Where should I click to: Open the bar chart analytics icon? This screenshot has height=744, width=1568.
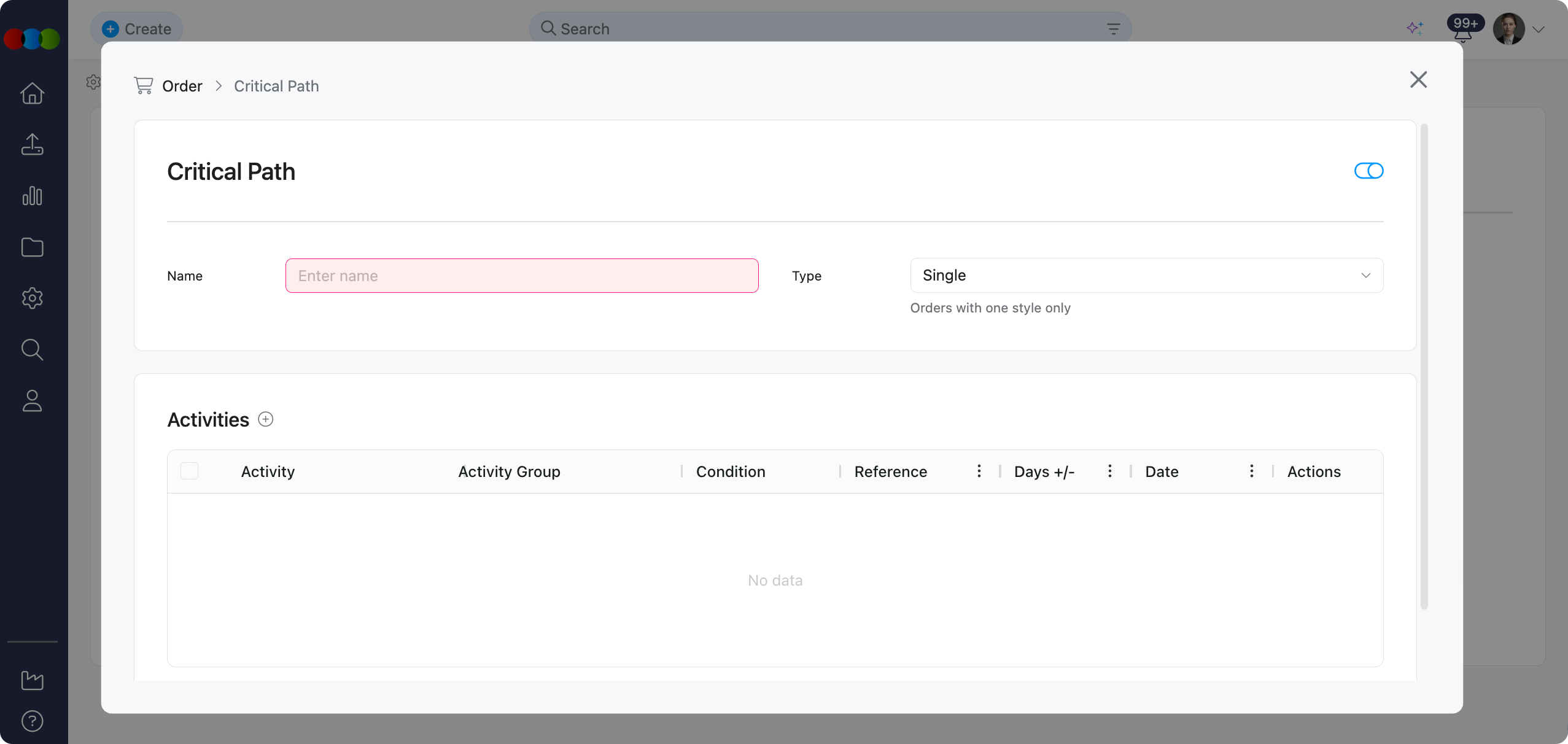pyautogui.click(x=32, y=196)
